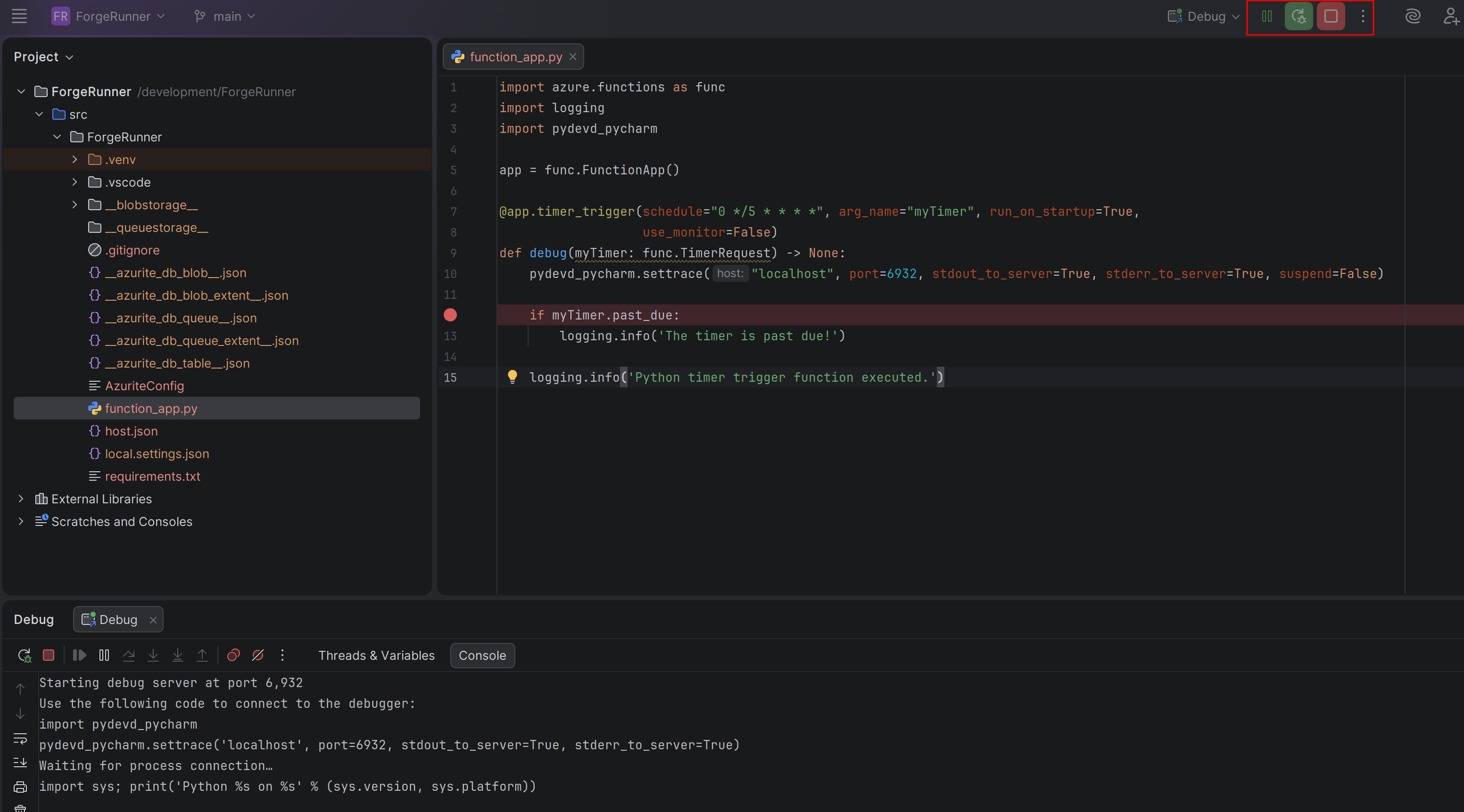Click Rerun Debug icon in top toolbar
This screenshot has width=1464, height=812.
coord(1298,16)
